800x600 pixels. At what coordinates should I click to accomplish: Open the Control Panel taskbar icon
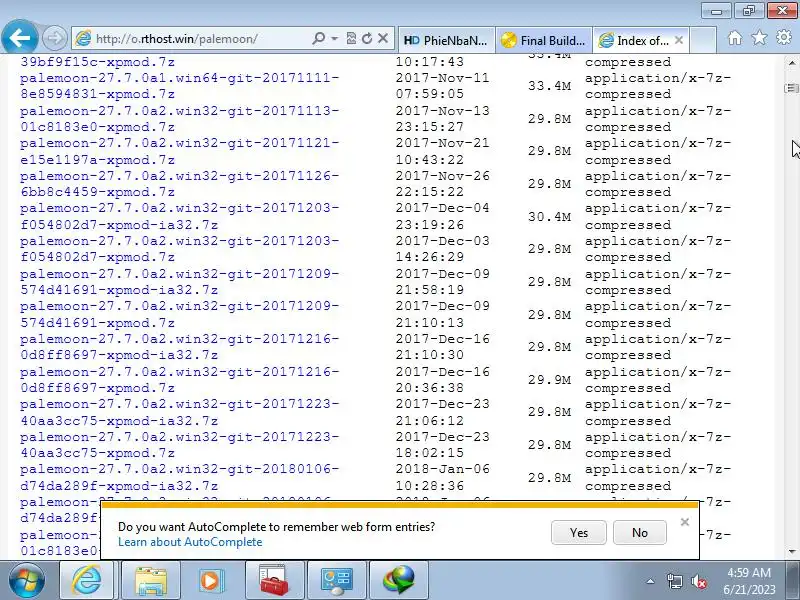tap(336, 580)
